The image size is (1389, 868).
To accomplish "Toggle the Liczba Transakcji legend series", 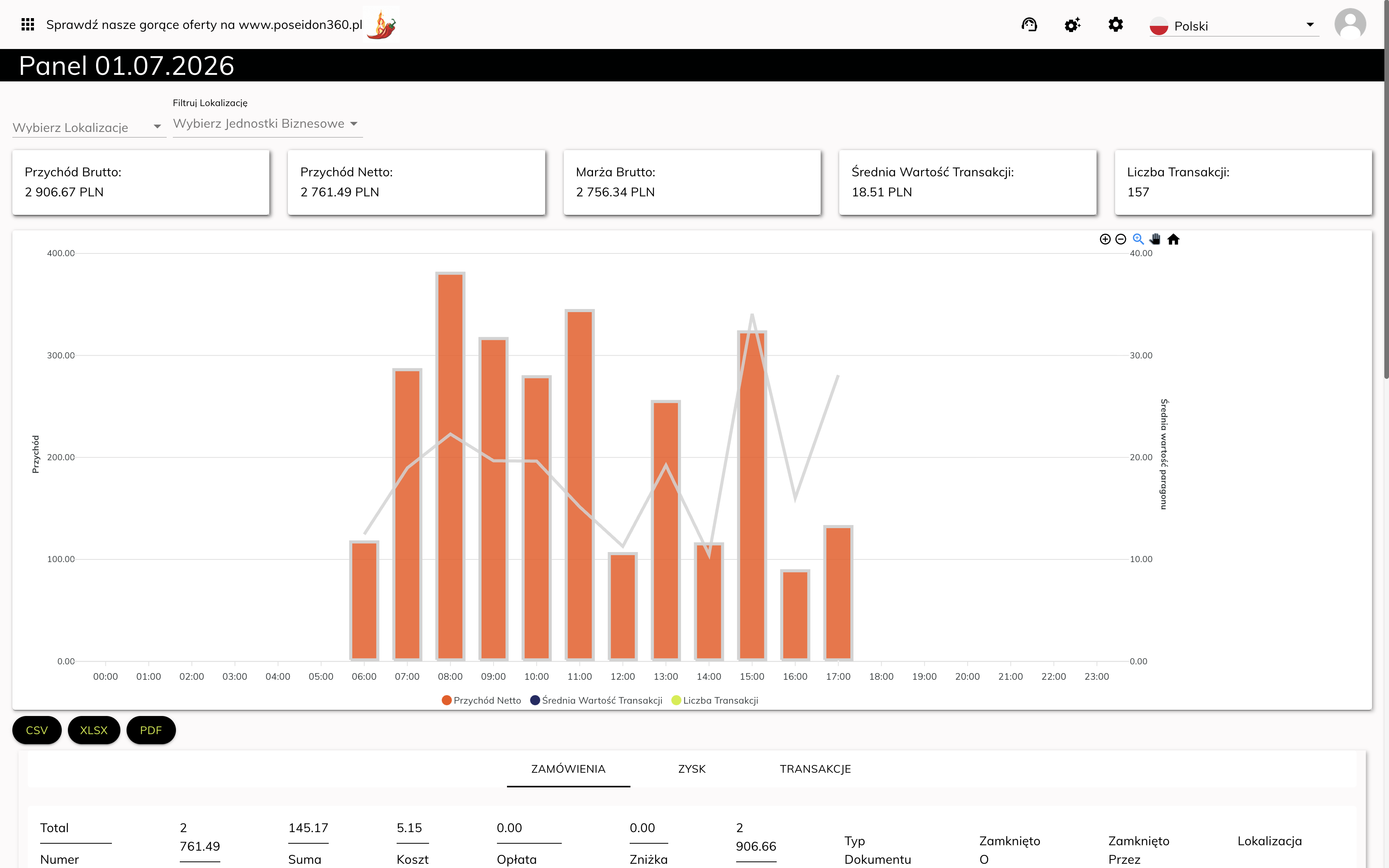I will pos(715,700).
